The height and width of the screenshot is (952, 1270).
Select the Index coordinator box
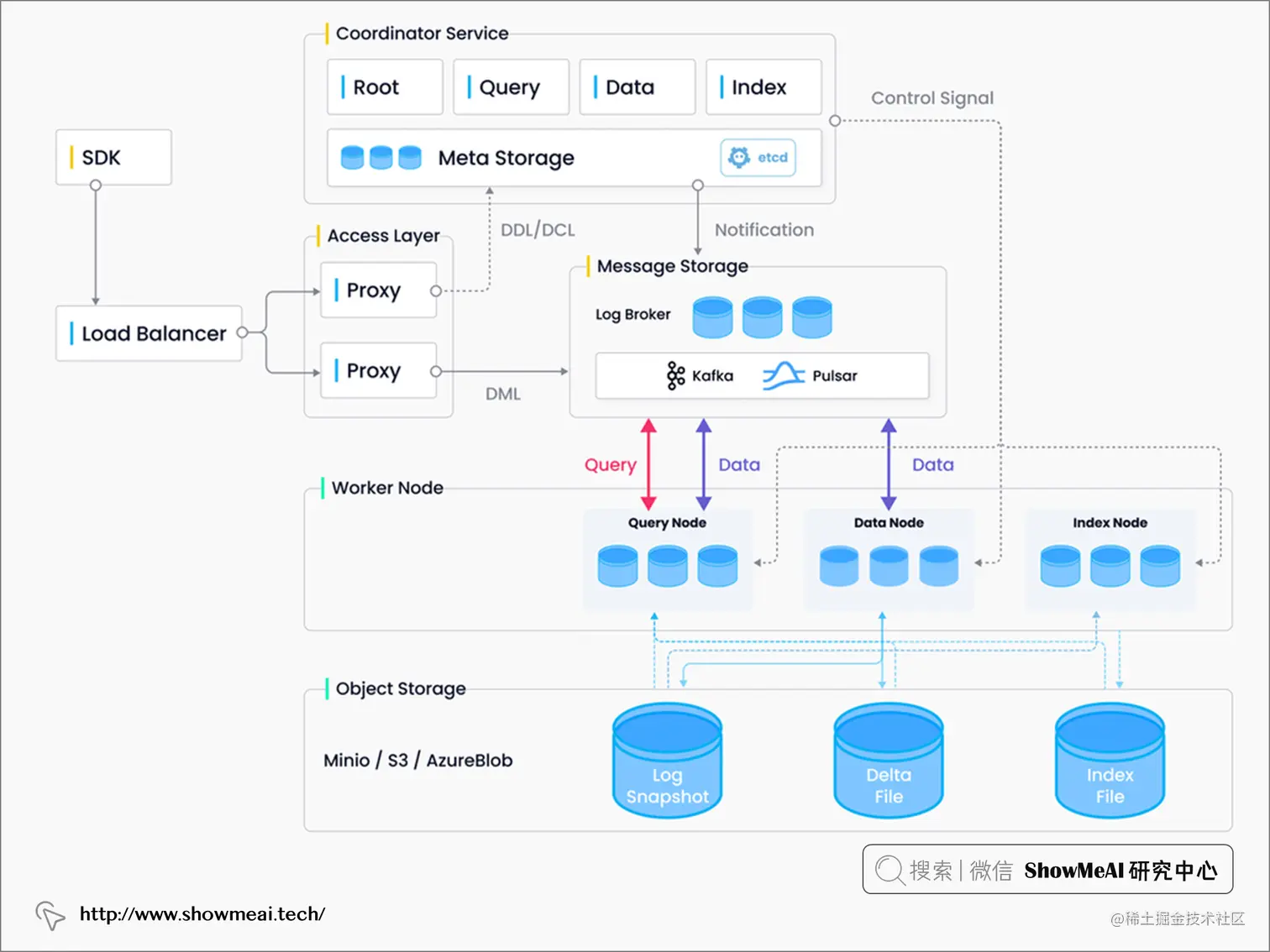(x=764, y=86)
